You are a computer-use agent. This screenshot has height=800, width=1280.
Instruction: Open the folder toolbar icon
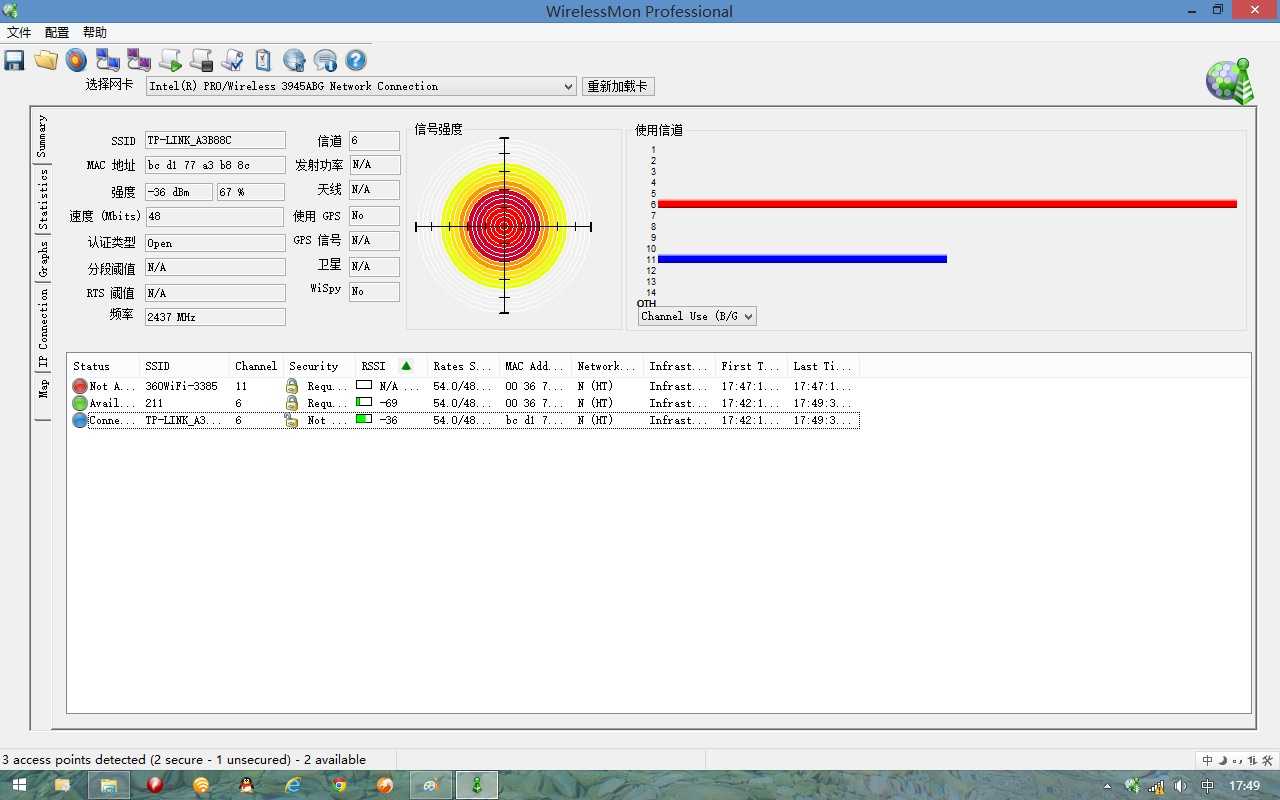click(x=45, y=60)
